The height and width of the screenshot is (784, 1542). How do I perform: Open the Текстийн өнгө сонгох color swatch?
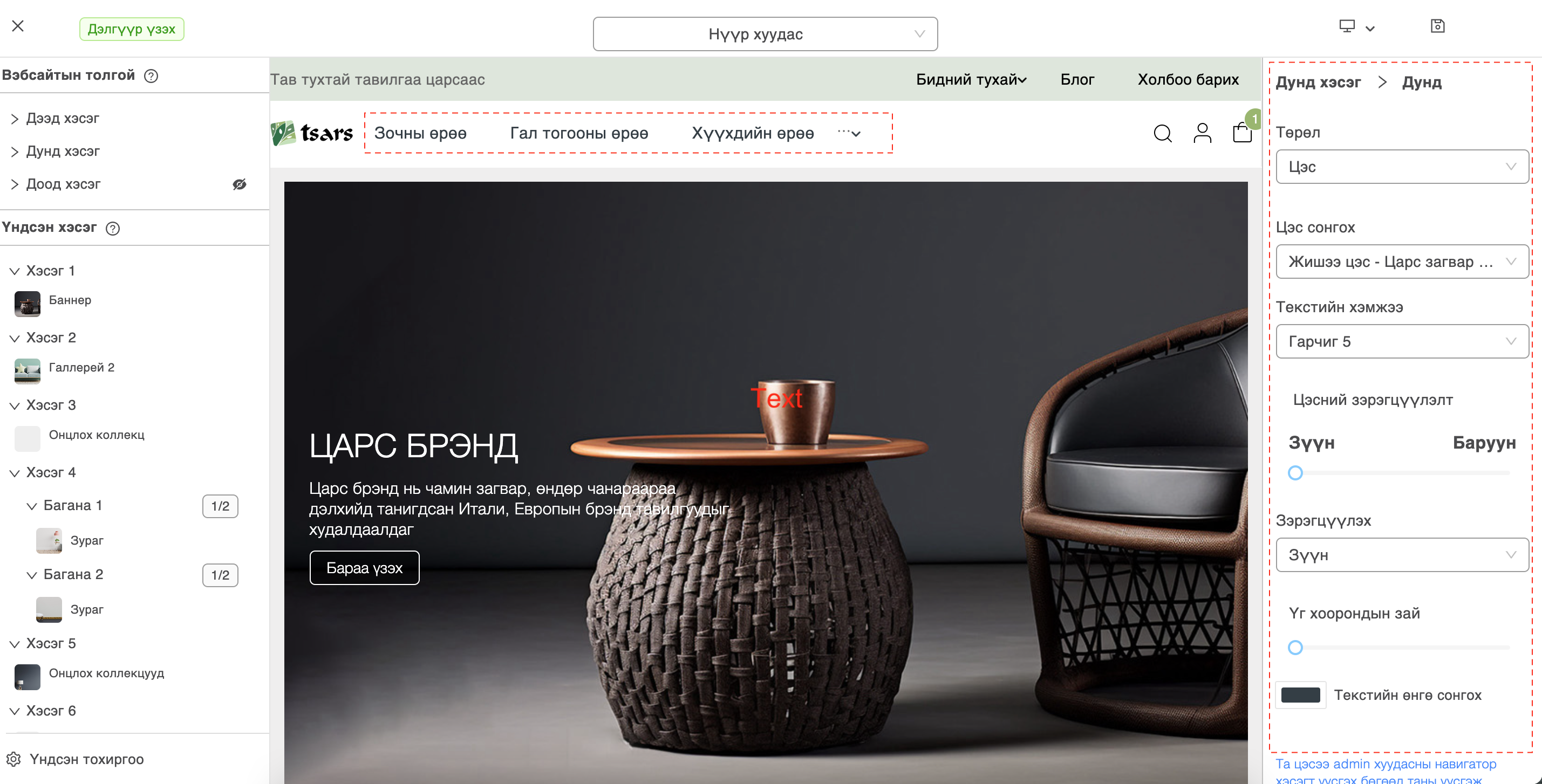[x=1300, y=695]
